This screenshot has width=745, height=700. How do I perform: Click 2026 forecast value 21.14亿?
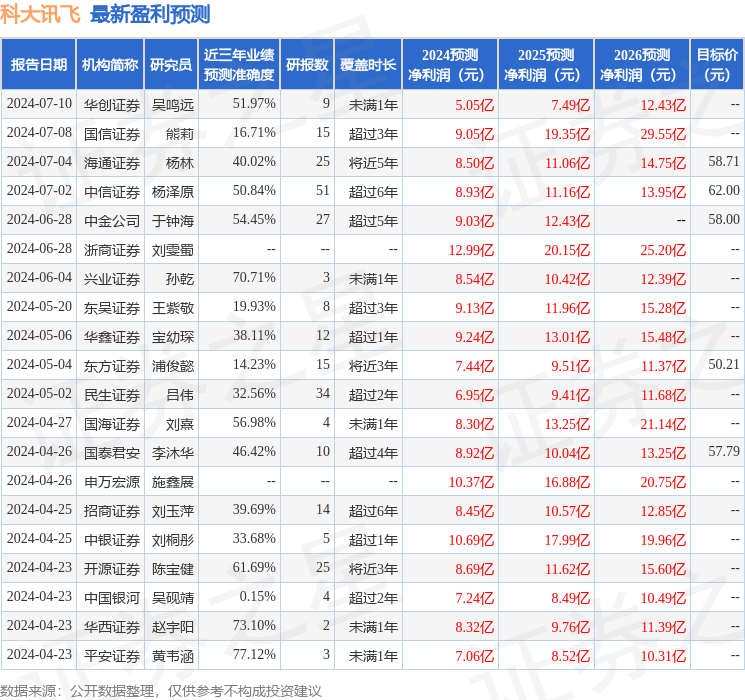pos(663,424)
